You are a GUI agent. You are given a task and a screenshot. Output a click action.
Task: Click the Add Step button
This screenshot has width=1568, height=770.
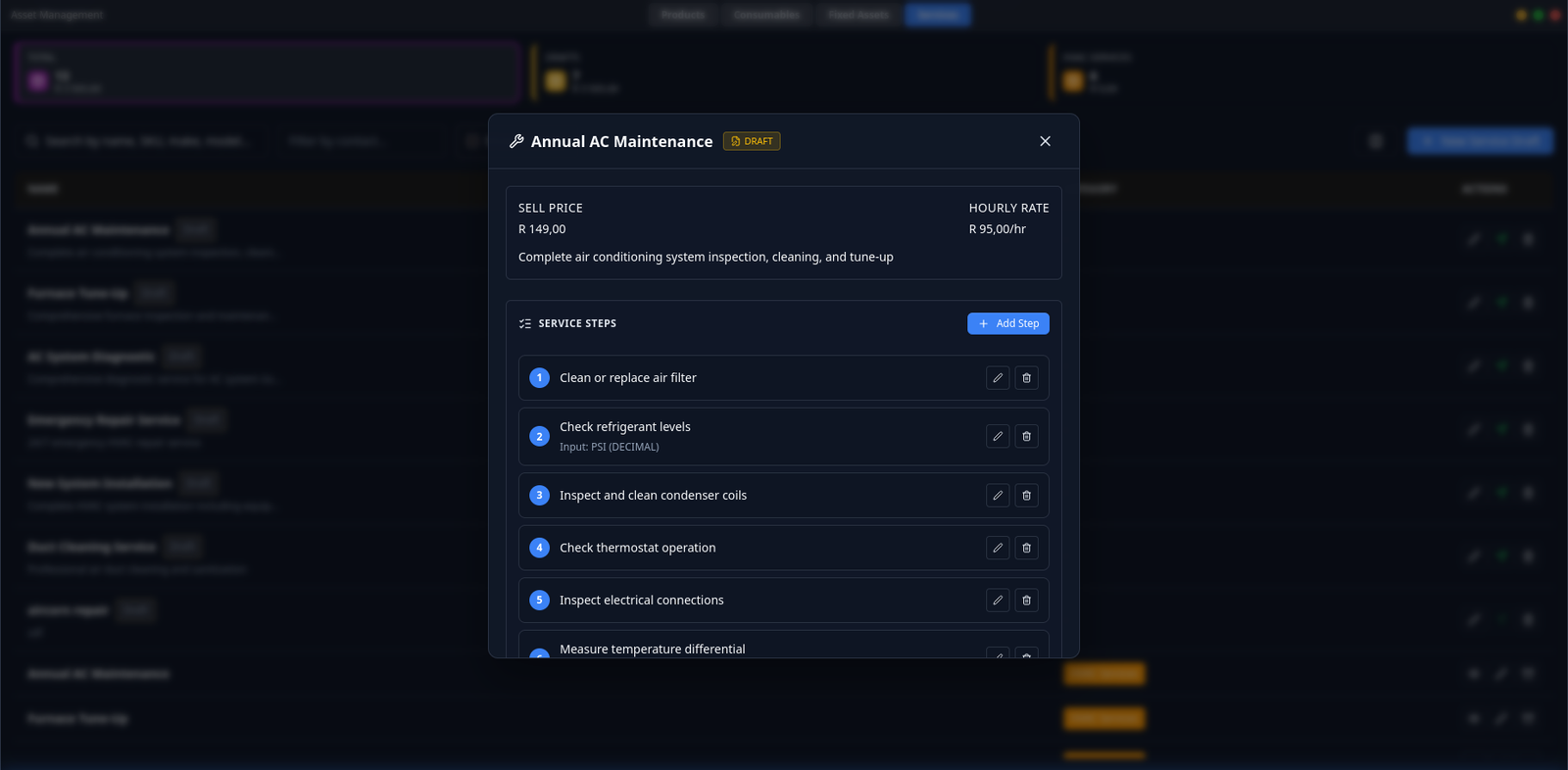[x=1008, y=323]
